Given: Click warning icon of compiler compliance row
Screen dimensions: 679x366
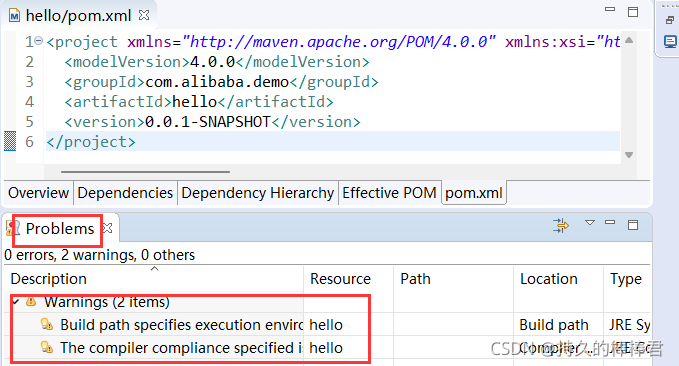Looking at the screenshot, I should [x=47, y=347].
